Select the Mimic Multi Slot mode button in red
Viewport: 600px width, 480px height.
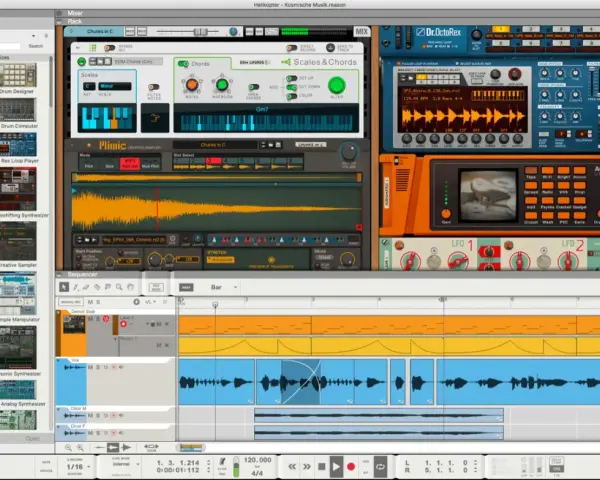point(130,164)
